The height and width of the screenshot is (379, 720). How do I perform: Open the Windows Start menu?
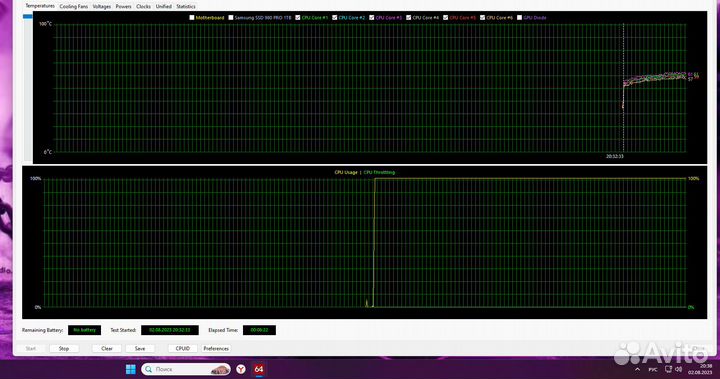(131, 369)
